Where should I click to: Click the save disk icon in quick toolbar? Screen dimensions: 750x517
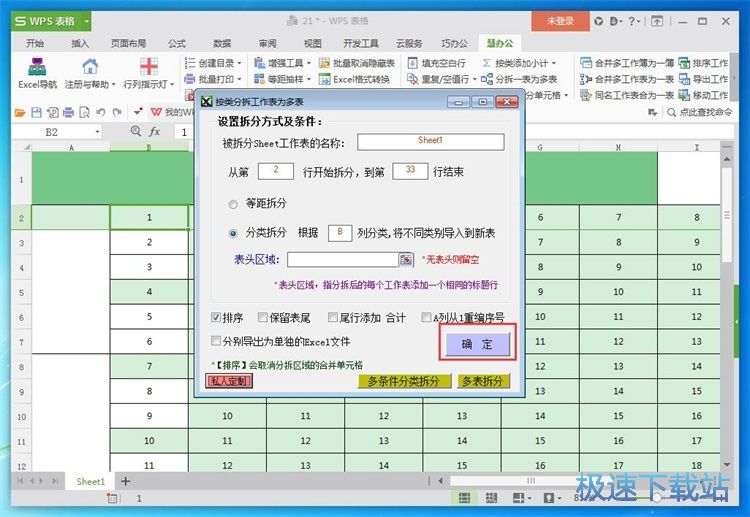click(36, 112)
